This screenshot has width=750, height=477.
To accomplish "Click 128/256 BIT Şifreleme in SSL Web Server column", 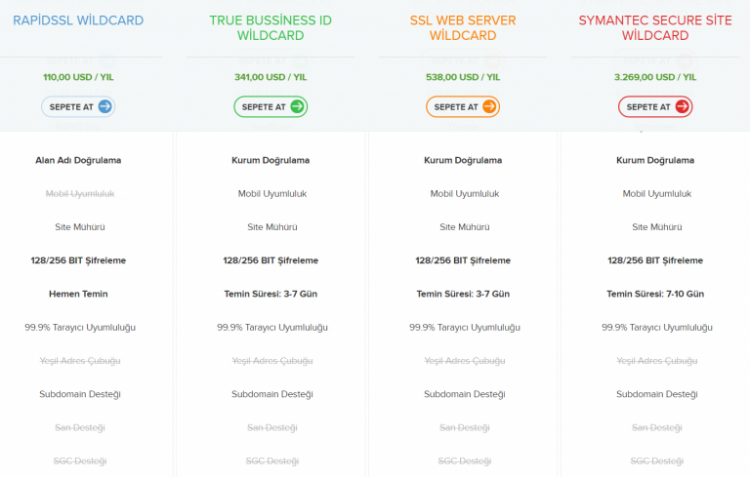I will tap(462, 260).
